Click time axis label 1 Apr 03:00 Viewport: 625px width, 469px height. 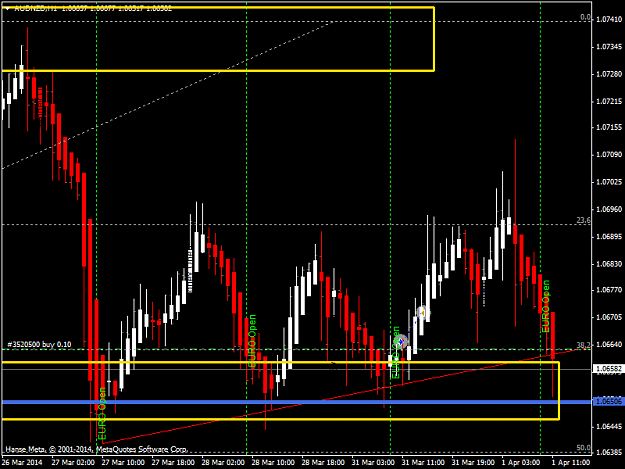[521, 462]
